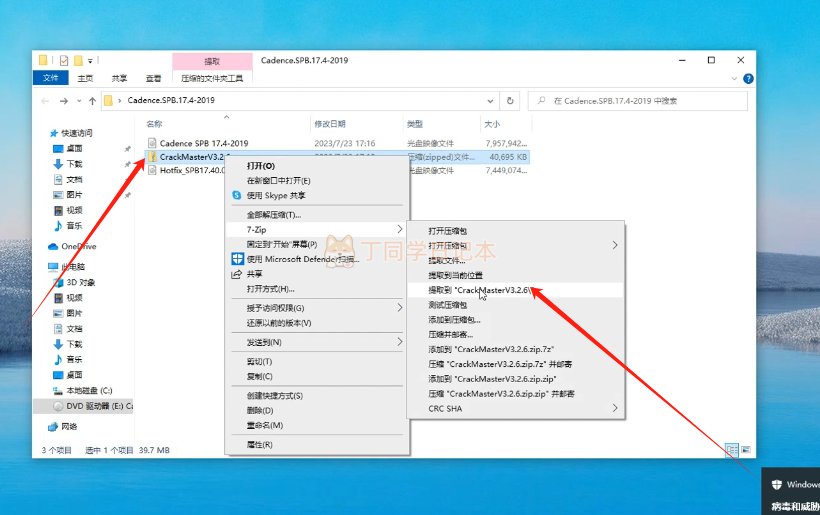Image resolution: width=820 pixels, height=515 pixels.
Task: Open OneDrive in the navigation pane
Action: click(78, 246)
